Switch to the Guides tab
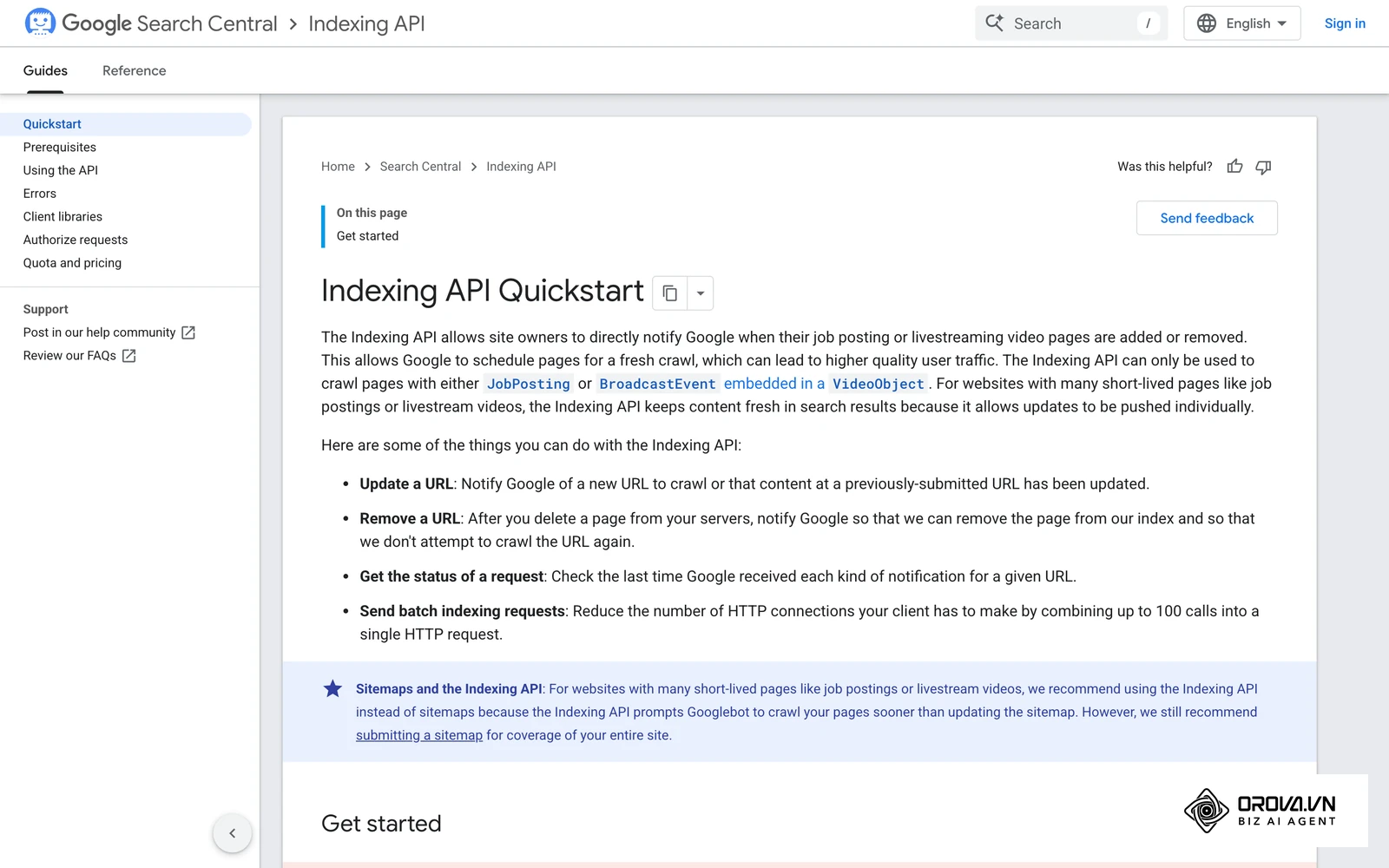 point(45,70)
